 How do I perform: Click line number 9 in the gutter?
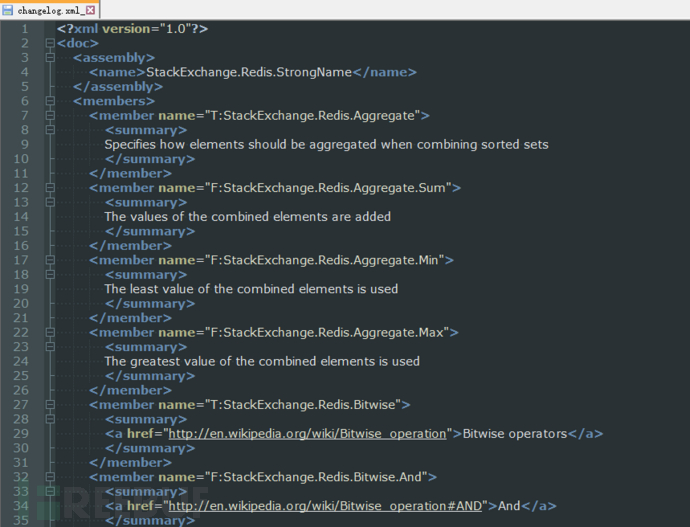[x=25, y=145]
